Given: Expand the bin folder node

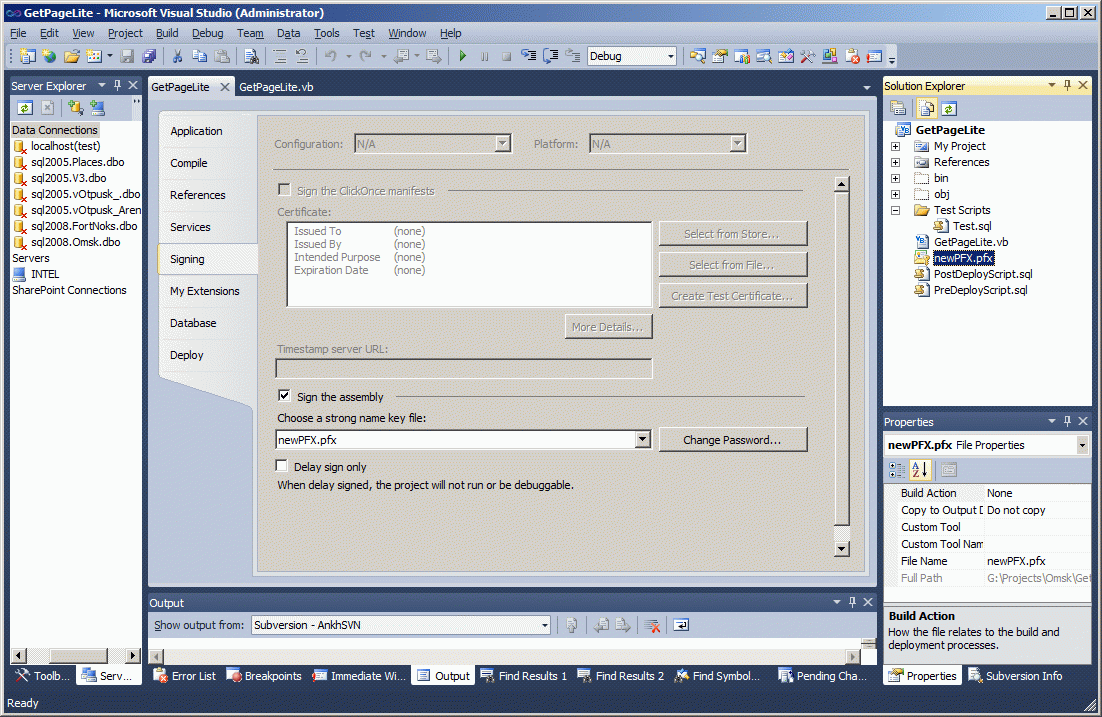Looking at the screenshot, I should click(x=895, y=179).
